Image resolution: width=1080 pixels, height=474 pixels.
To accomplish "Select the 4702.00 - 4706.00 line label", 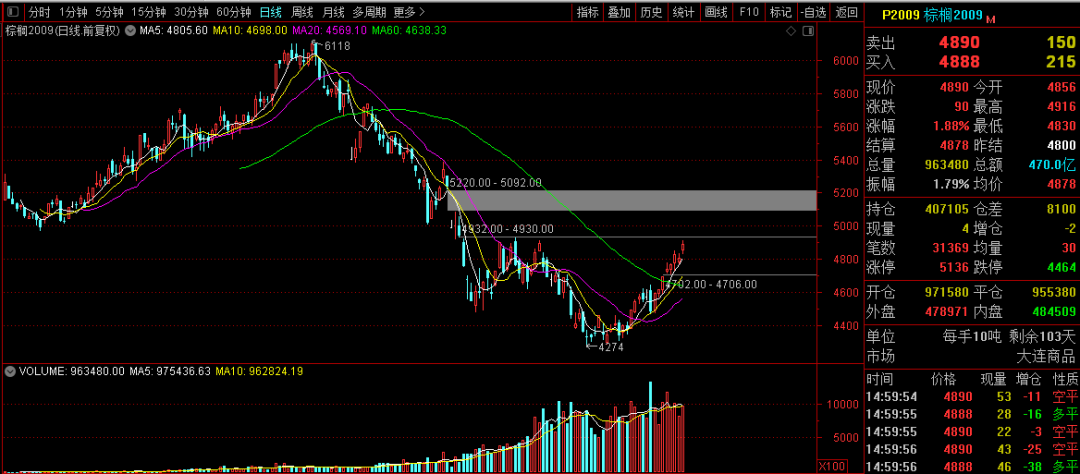I will click(x=711, y=284).
